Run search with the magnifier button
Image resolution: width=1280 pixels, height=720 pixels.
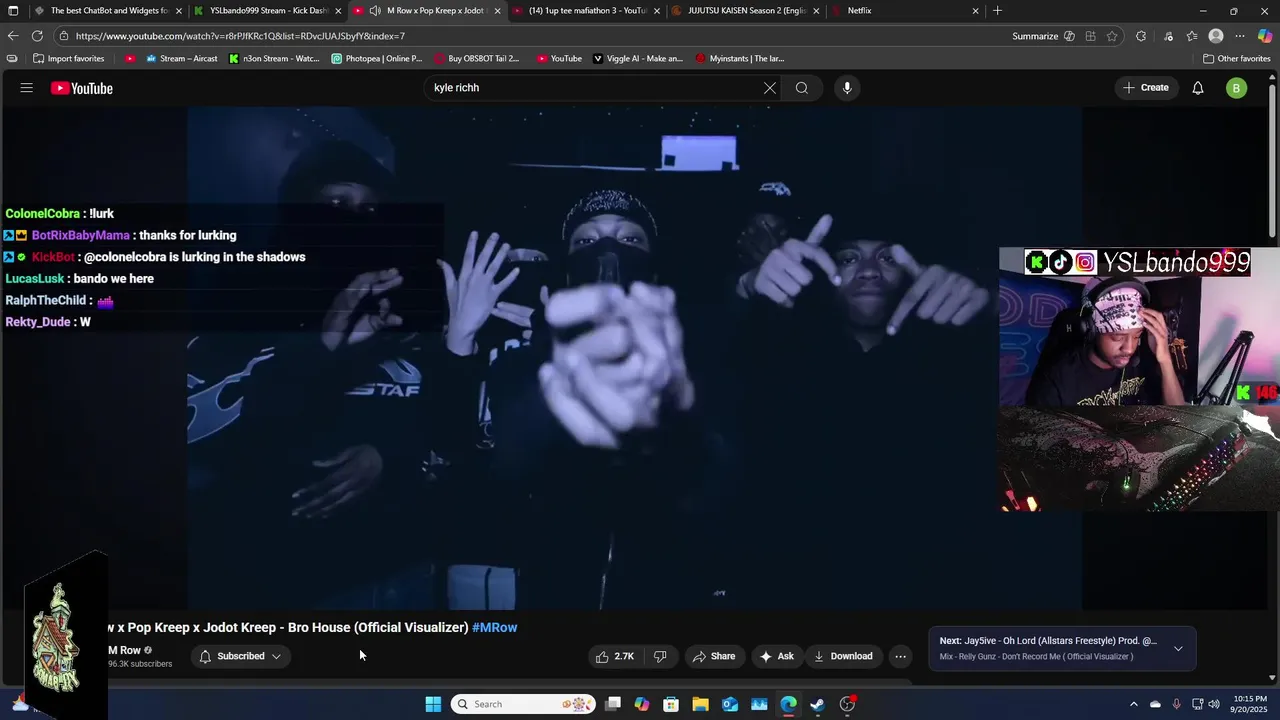pos(802,88)
